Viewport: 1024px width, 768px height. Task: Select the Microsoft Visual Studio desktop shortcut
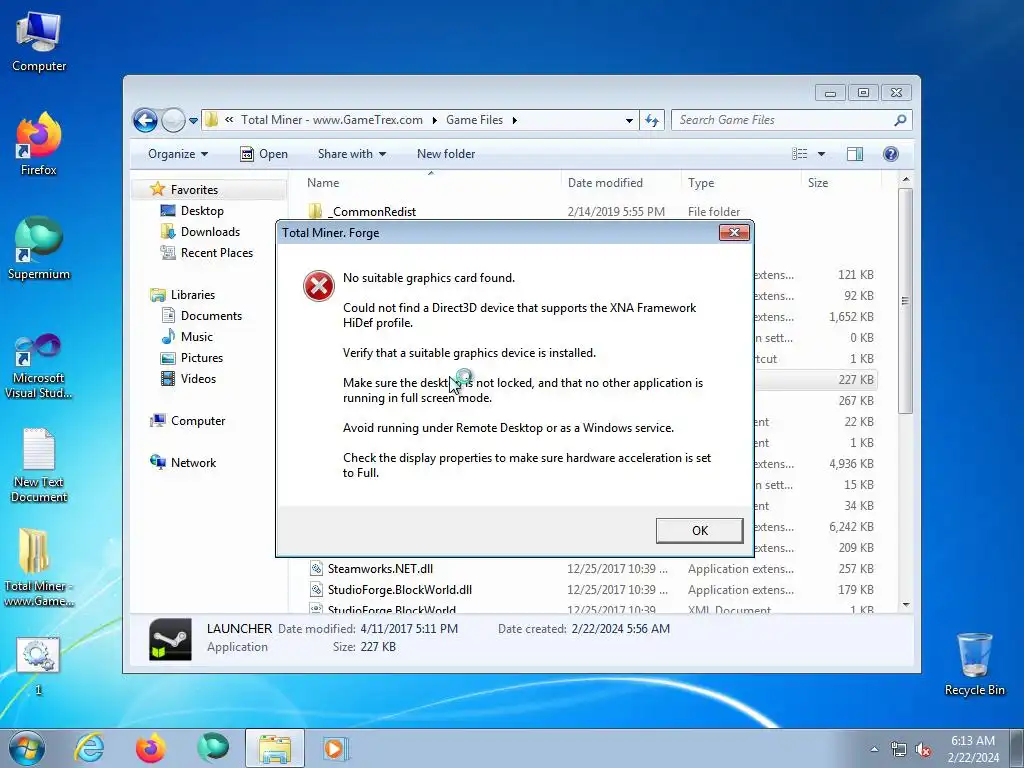(39, 366)
